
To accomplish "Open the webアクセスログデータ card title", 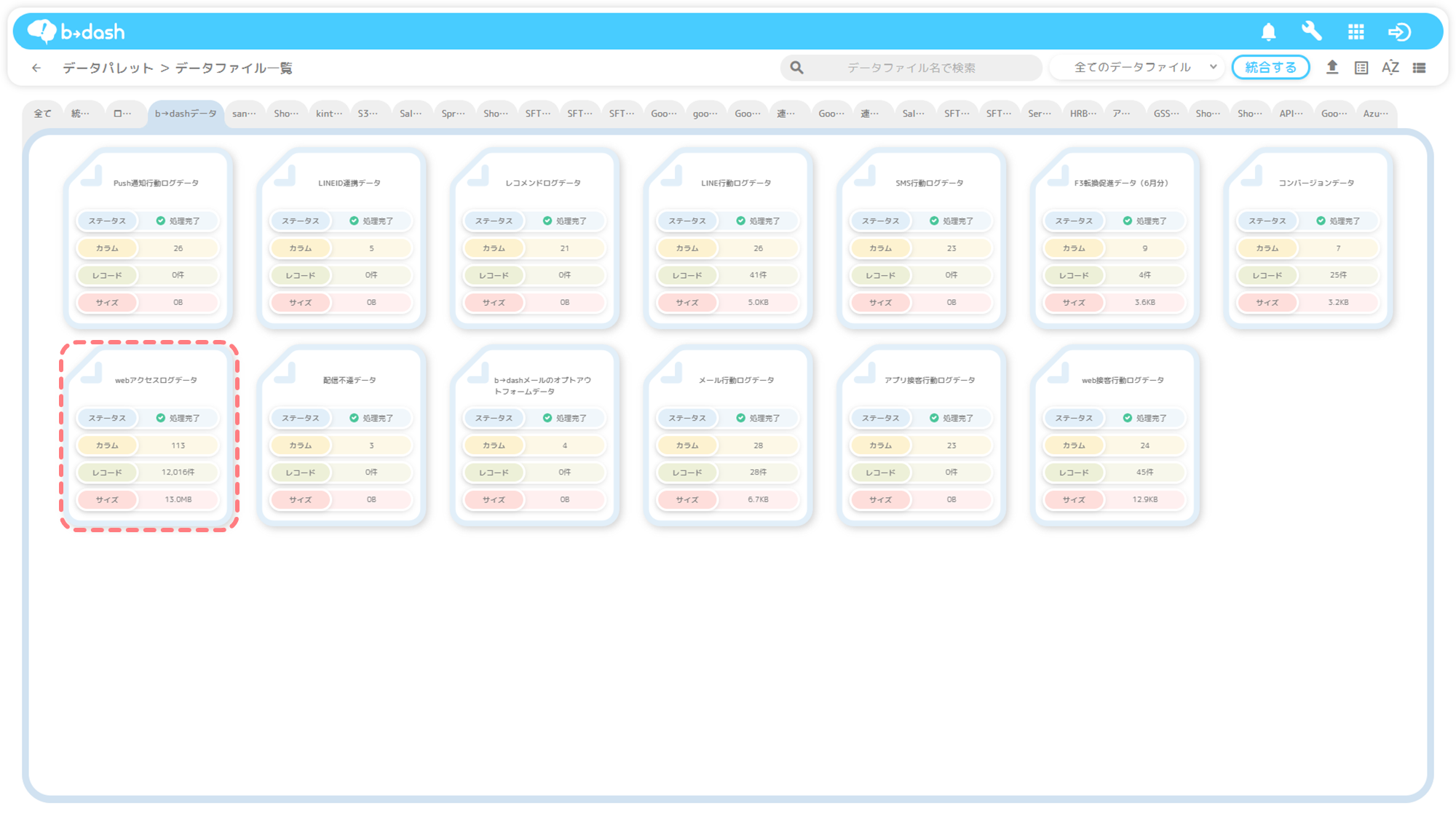I will click(x=156, y=380).
